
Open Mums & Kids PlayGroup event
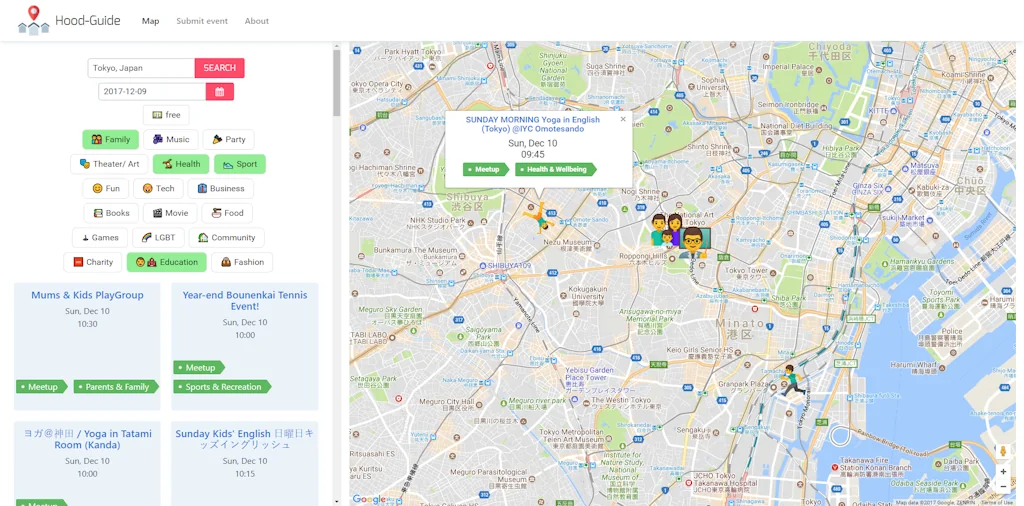(x=87, y=295)
